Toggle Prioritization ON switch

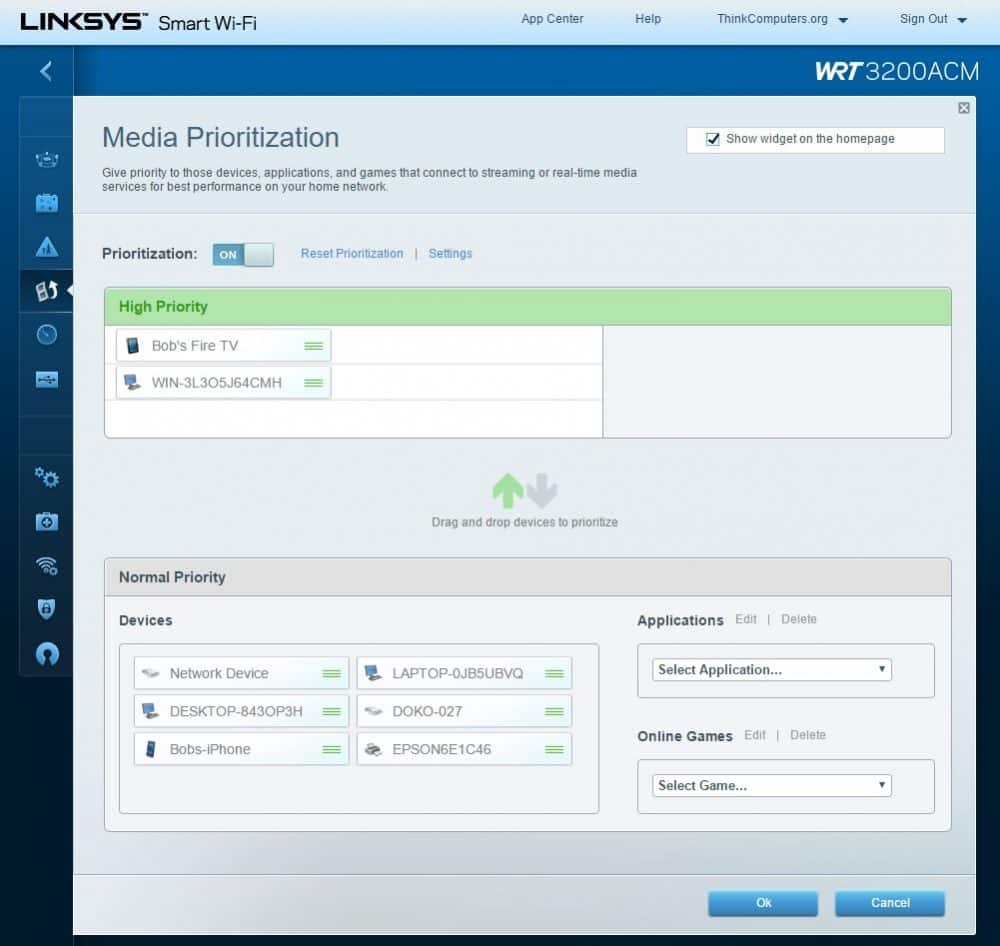point(243,255)
